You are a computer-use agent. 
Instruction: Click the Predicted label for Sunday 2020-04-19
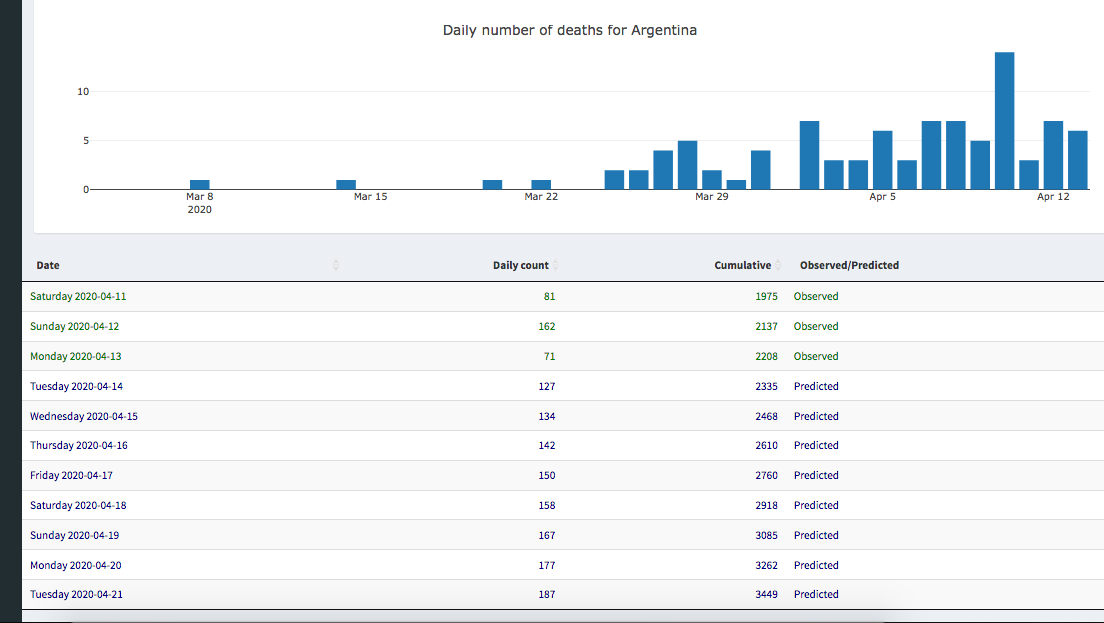coord(816,535)
